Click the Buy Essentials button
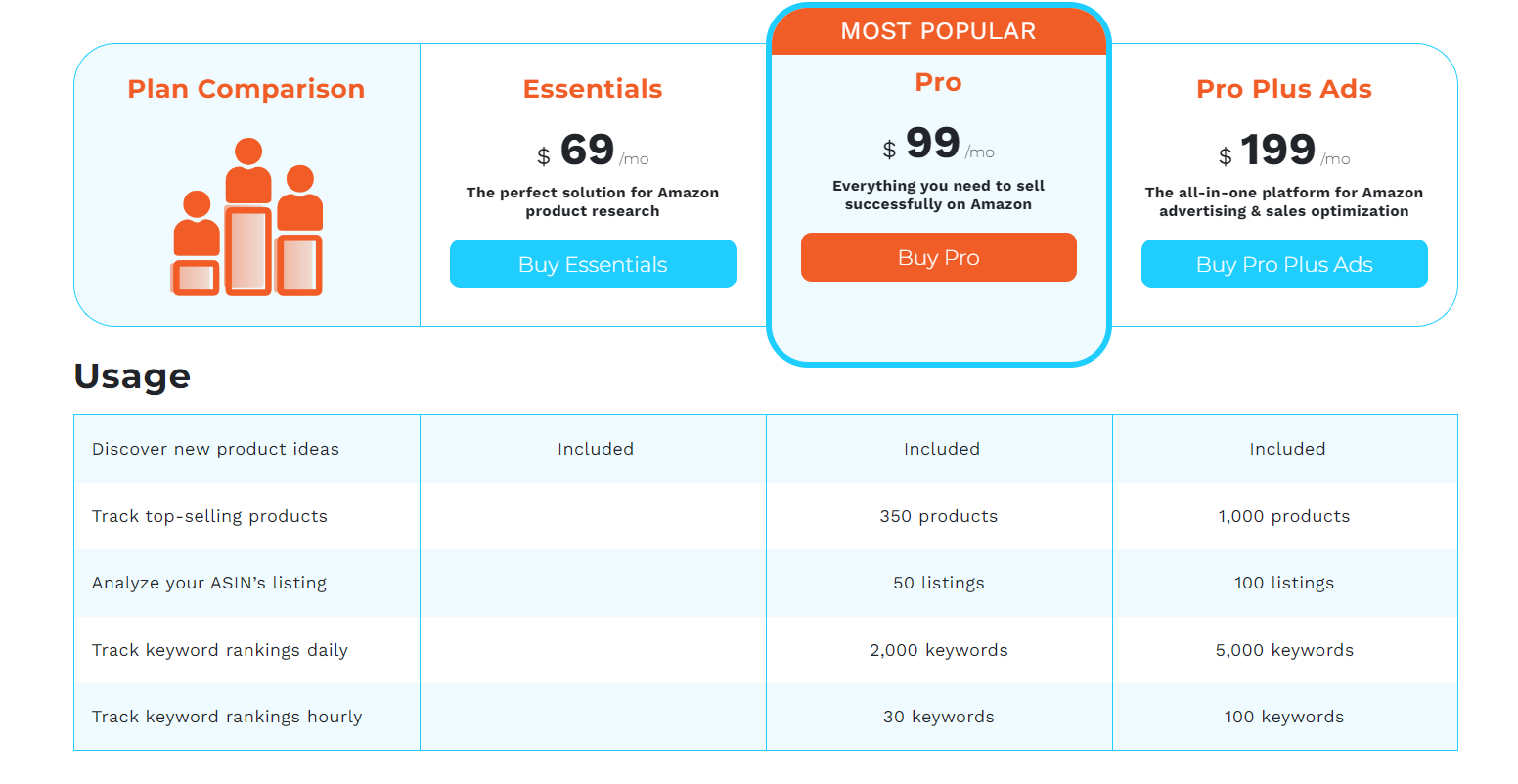Image resolution: width=1518 pixels, height=784 pixels. coord(593,264)
